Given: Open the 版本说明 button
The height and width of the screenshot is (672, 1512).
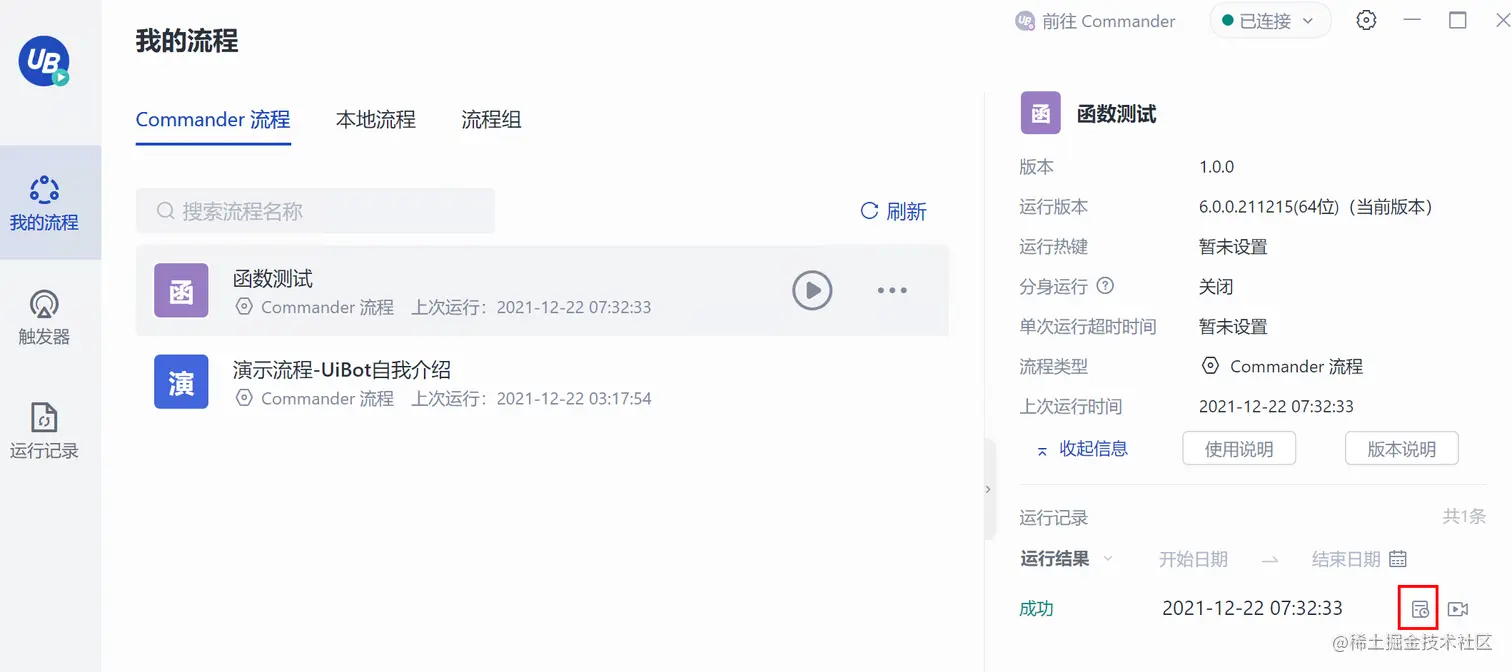Looking at the screenshot, I should click(1401, 449).
